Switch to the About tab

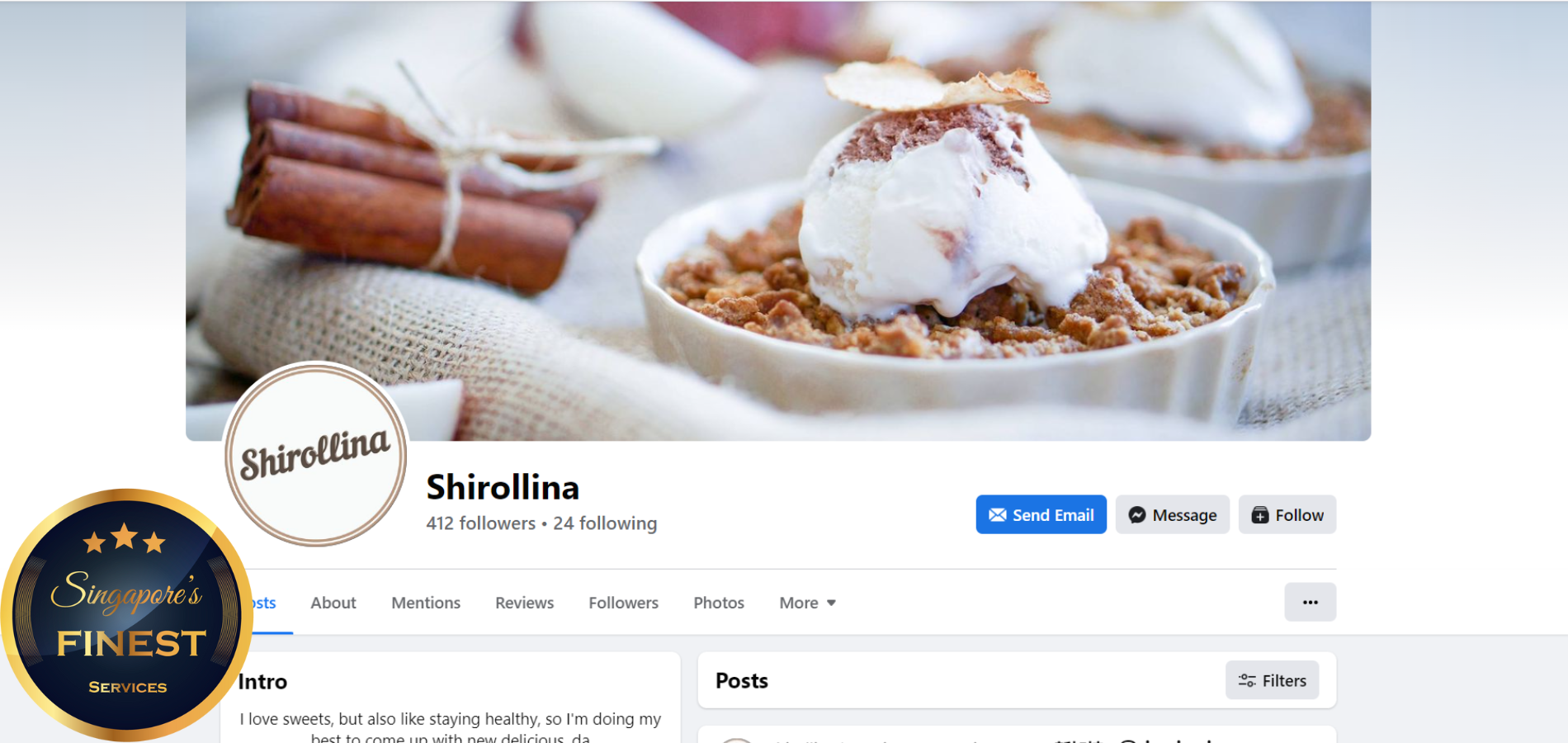tap(333, 603)
